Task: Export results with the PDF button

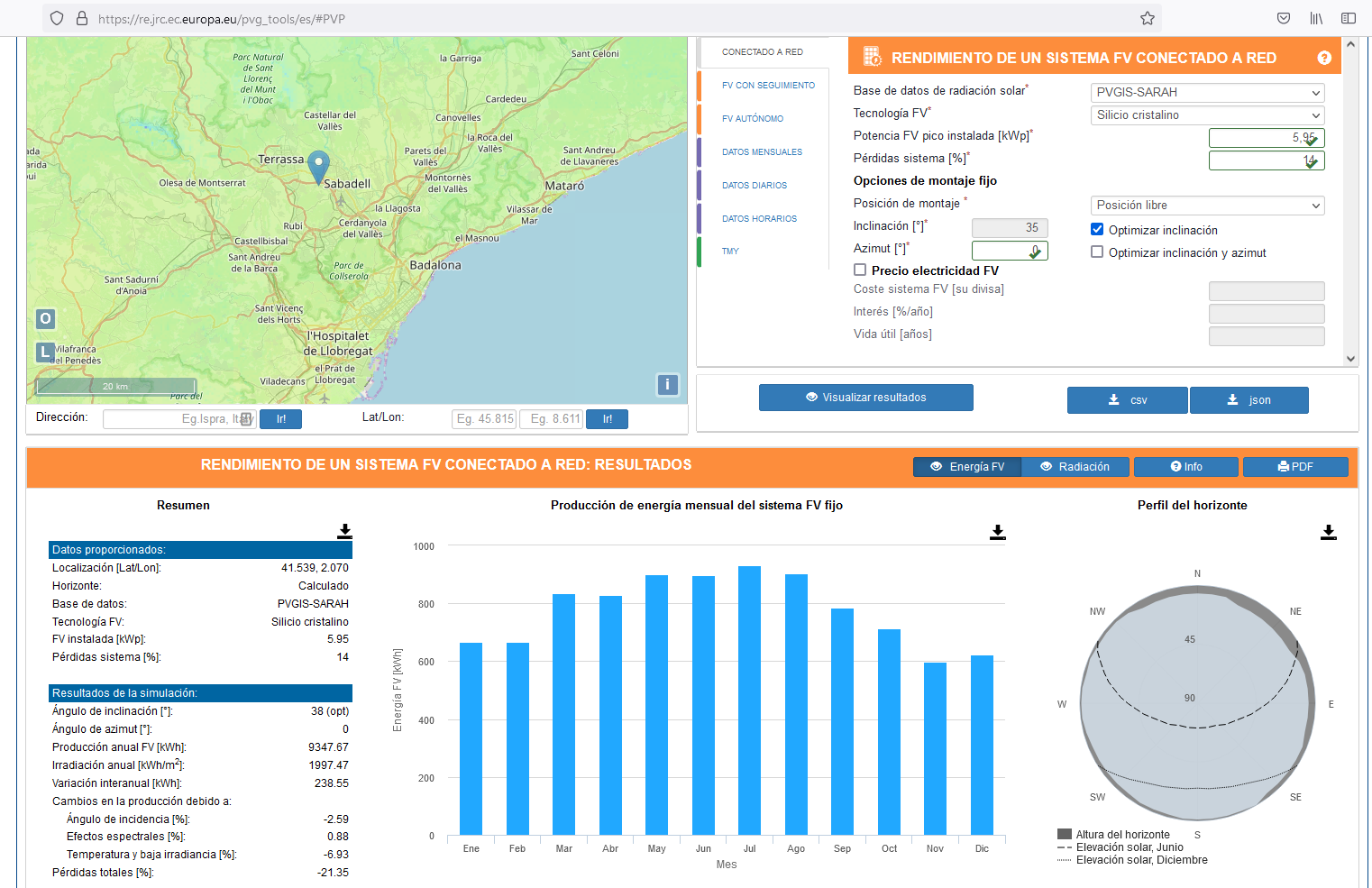Action: (x=1295, y=466)
